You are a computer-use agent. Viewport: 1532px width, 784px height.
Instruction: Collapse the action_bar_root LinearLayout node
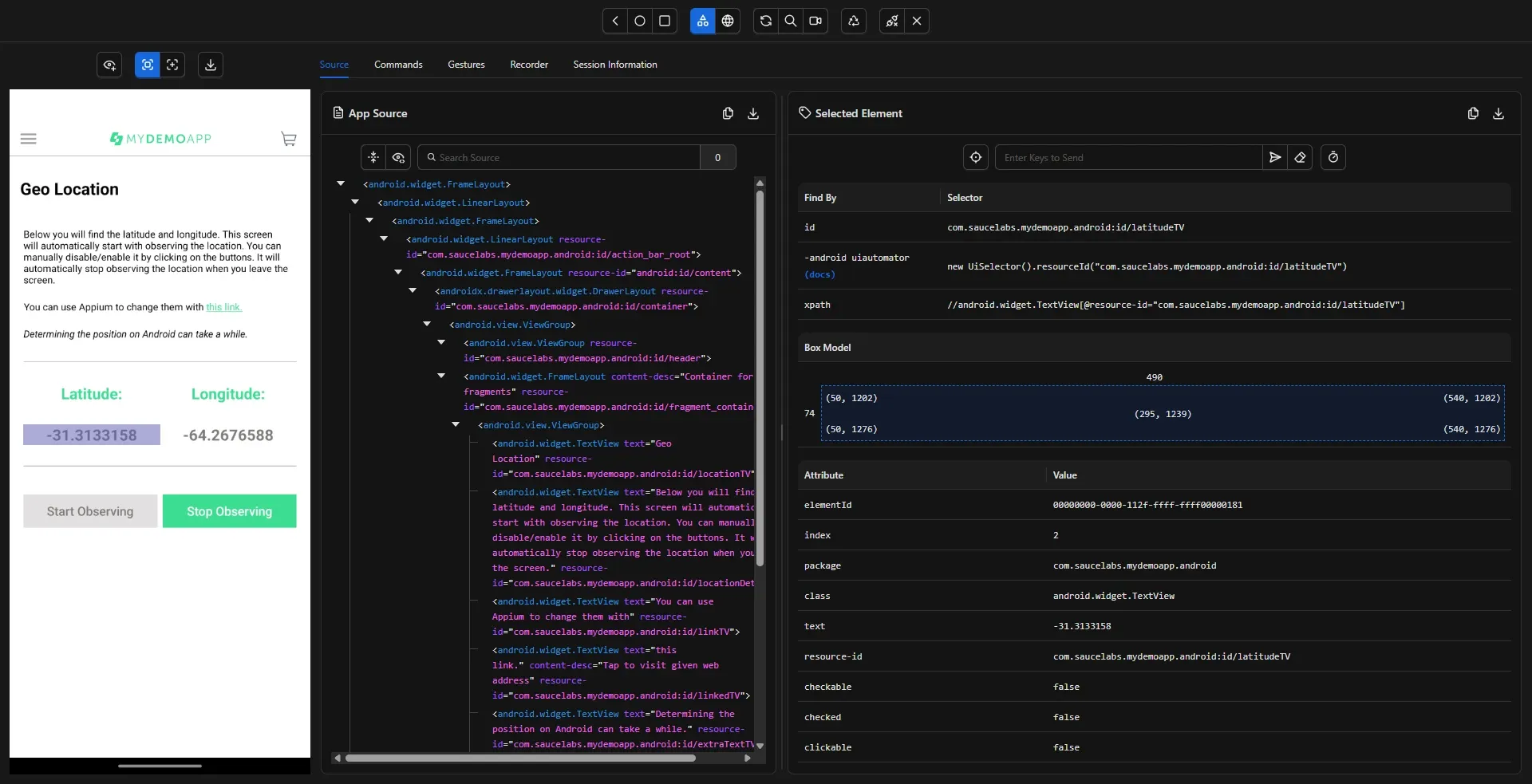coord(384,239)
